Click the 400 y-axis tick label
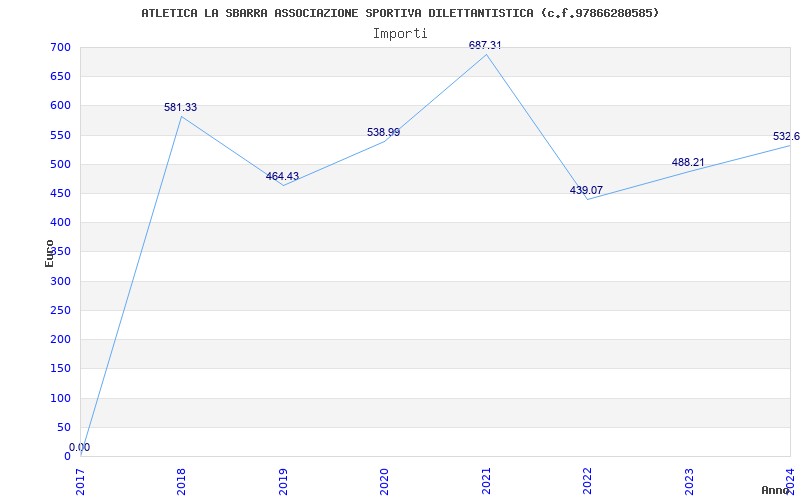The width and height of the screenshot is (800, 500). (x=60, y=222)
